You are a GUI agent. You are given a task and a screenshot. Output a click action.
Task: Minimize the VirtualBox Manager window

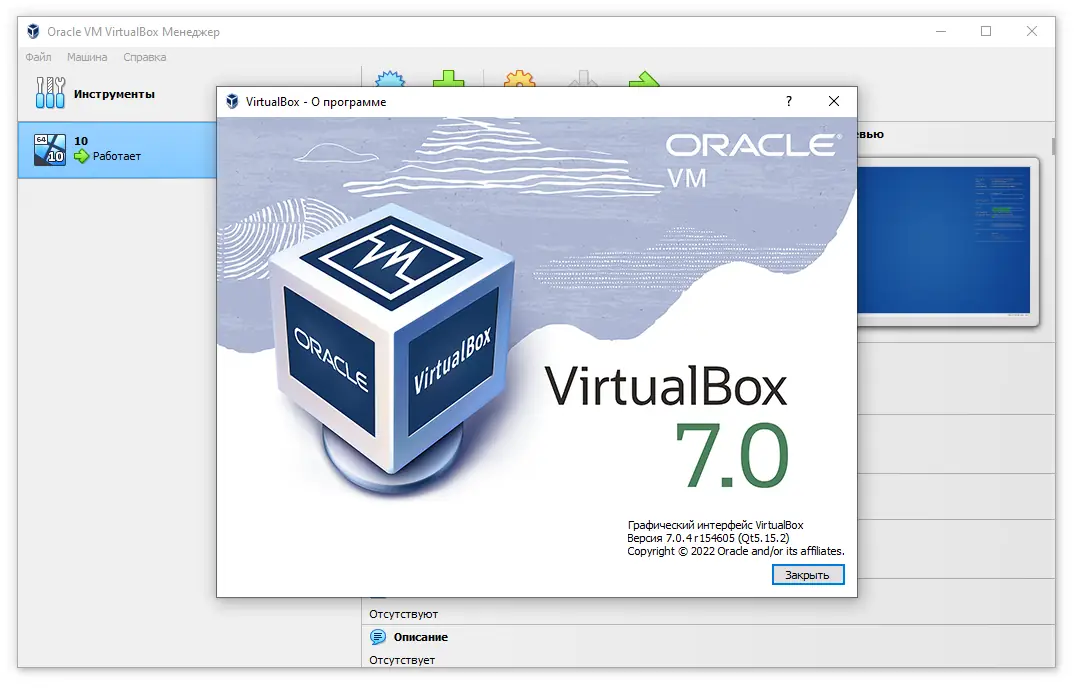click(x=941, y=32)
